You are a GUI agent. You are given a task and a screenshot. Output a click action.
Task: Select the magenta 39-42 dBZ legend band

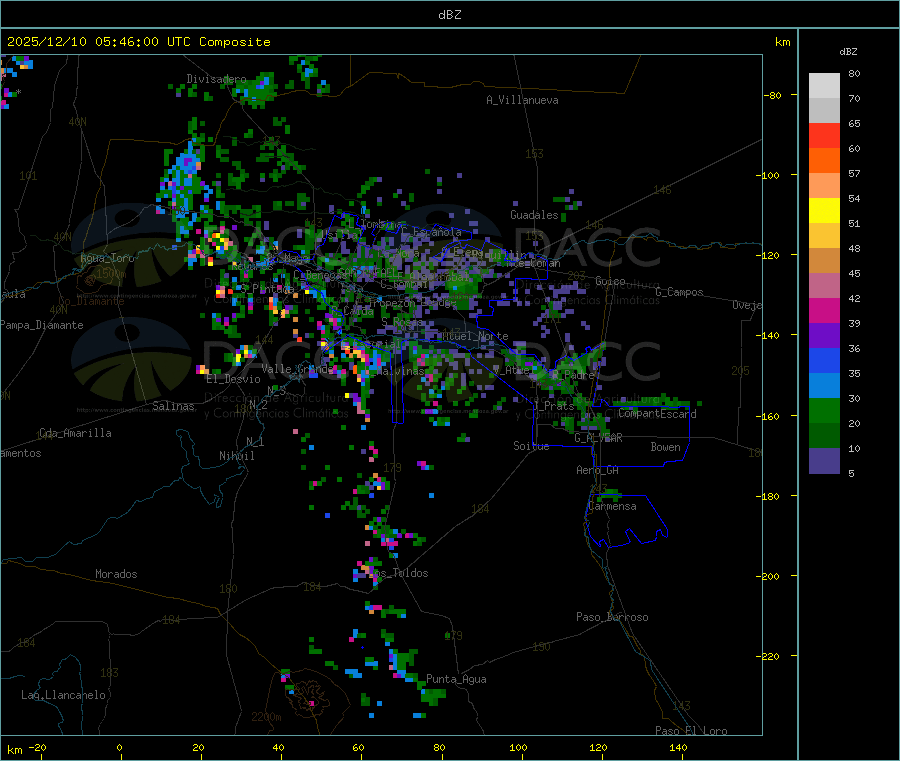(824, 310)
